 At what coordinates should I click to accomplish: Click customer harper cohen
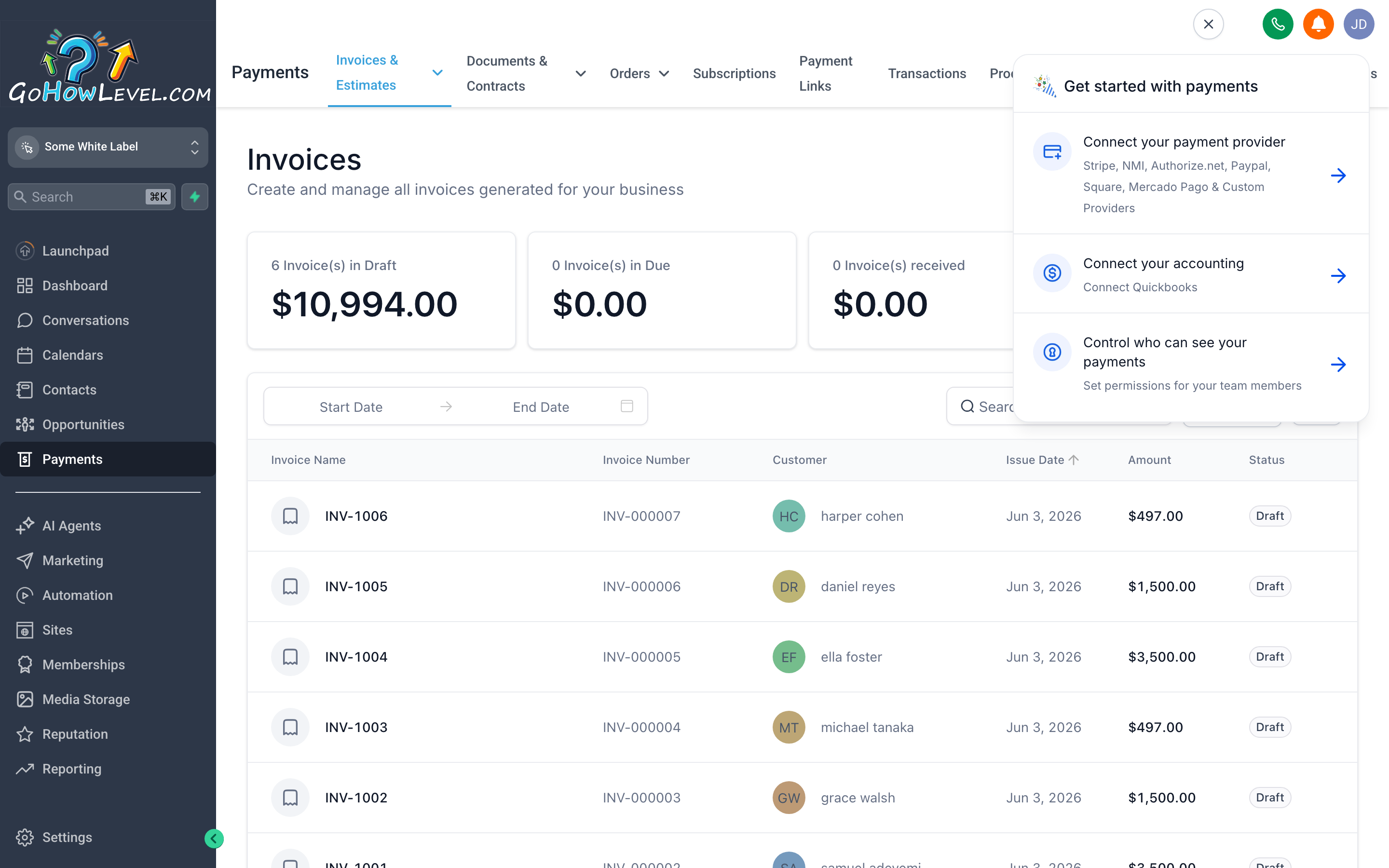pos(862,516)
